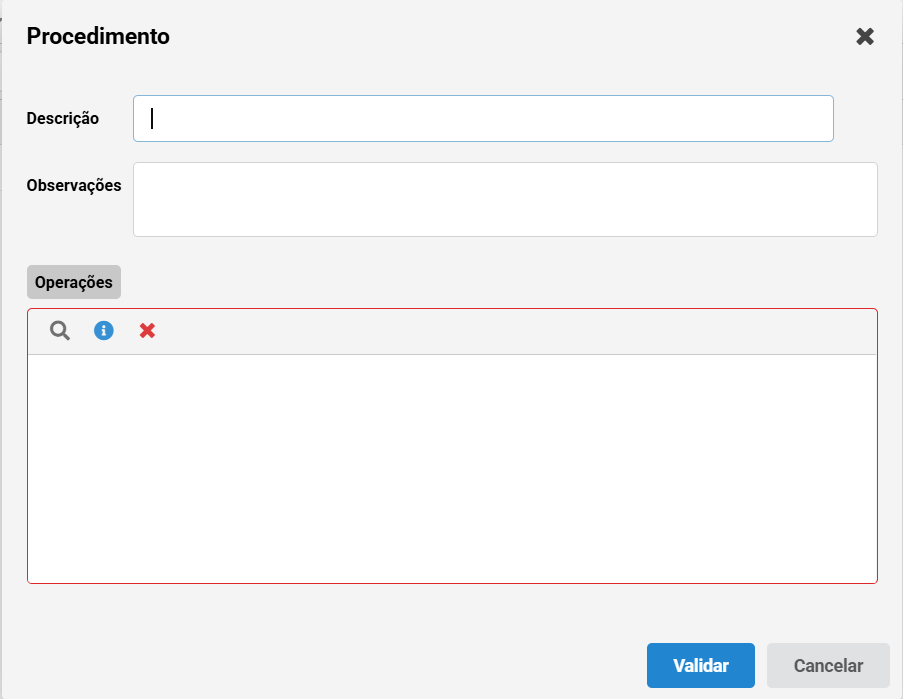Dismiss the dialog using Cancelar button
Image resolution: width=903 pixels, height=699 pixels.
[x=828, y=666]
